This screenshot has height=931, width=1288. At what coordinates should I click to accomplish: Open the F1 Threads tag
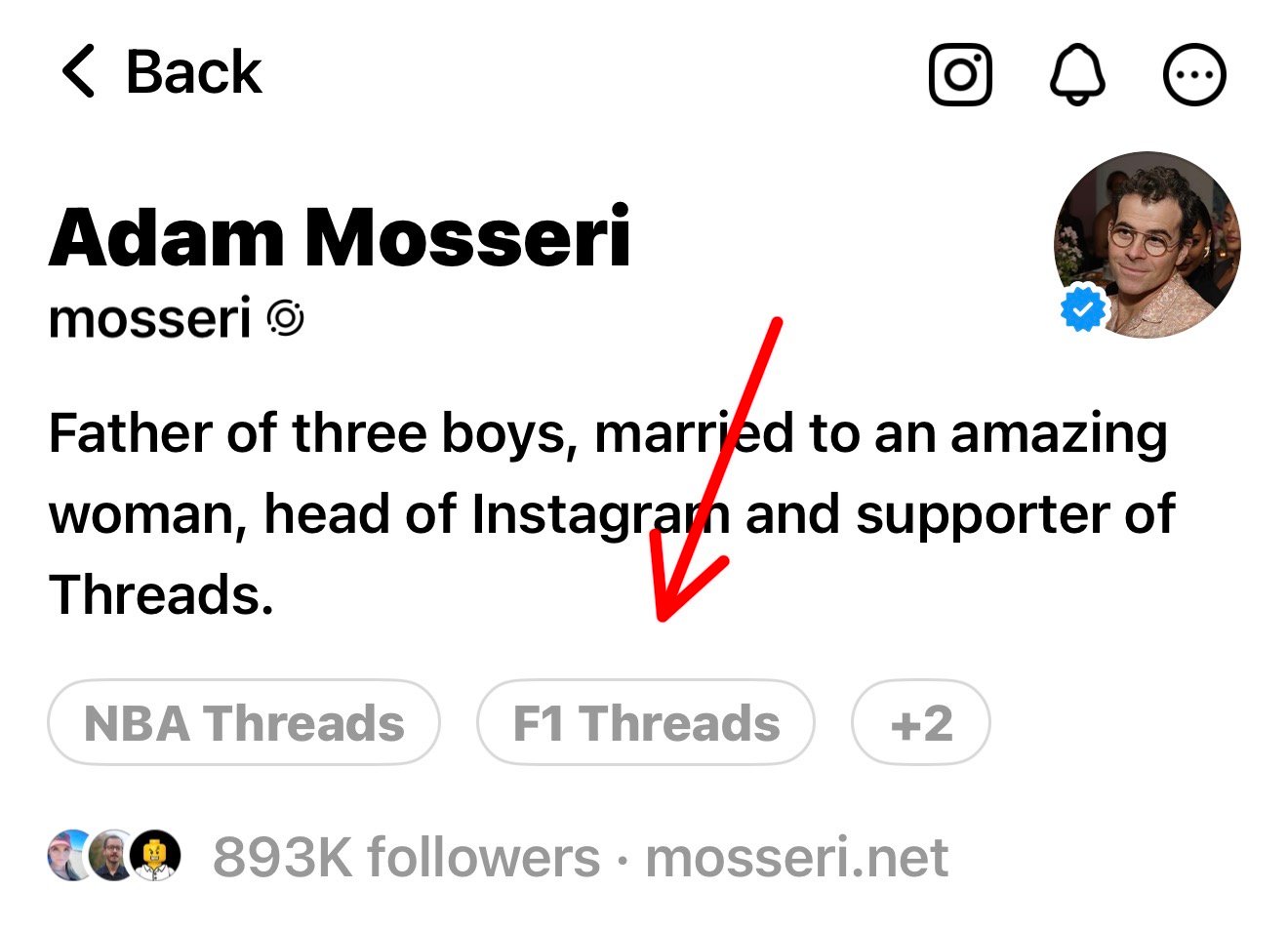645,722
